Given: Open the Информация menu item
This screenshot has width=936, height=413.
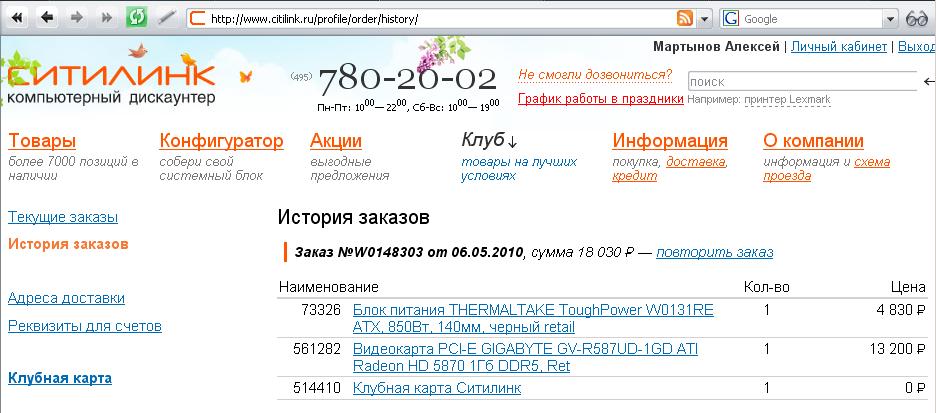Looking at the screenshot, I should (670, 141).
